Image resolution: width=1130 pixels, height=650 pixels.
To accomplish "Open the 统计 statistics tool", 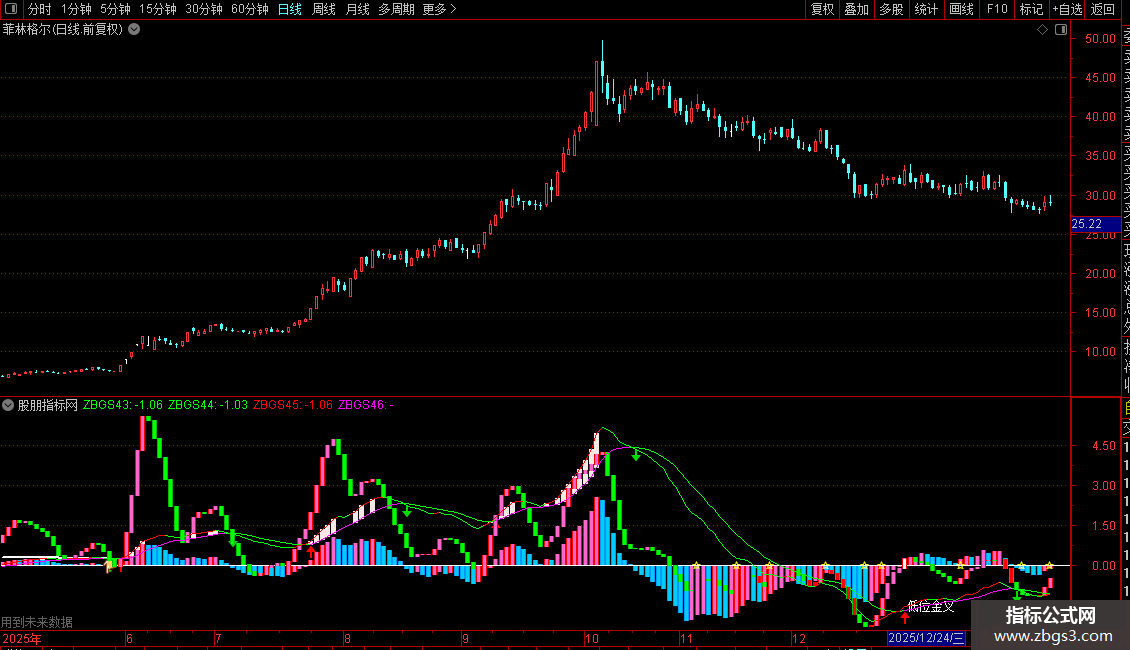I will [x=926, y=9].
